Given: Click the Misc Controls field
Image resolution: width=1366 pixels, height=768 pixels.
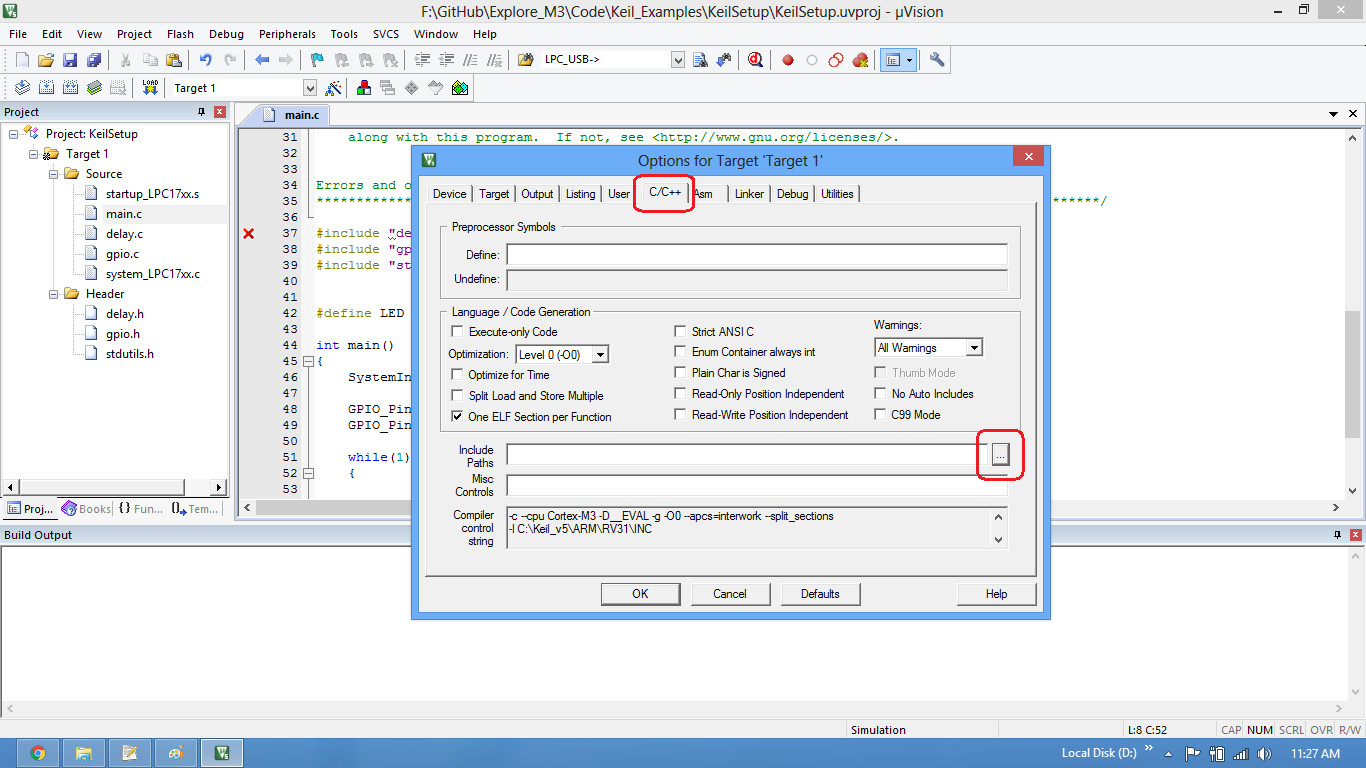Looking at the screenshot, I should (757, 486).
